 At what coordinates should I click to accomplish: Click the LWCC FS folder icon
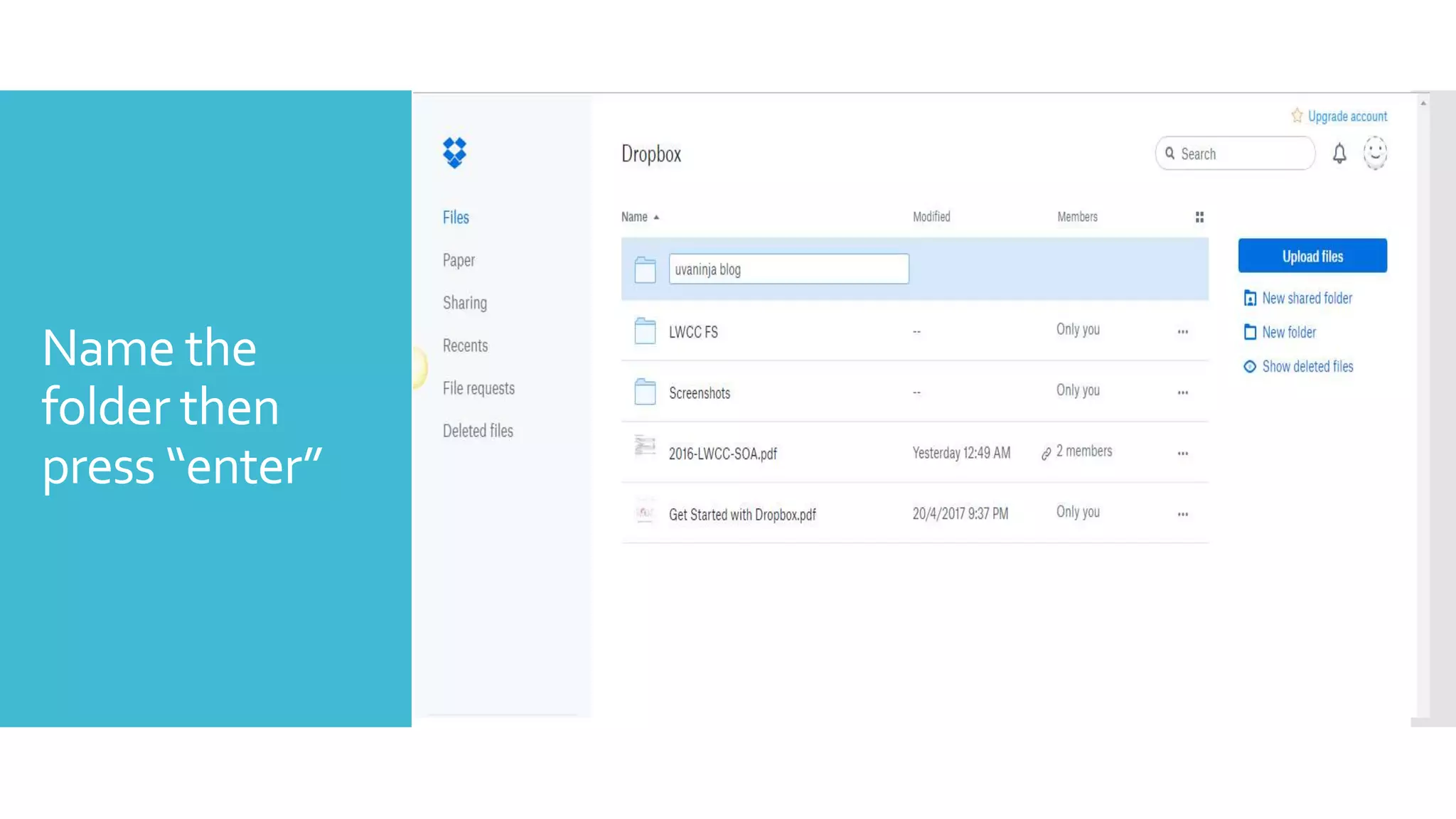[645, 331]
